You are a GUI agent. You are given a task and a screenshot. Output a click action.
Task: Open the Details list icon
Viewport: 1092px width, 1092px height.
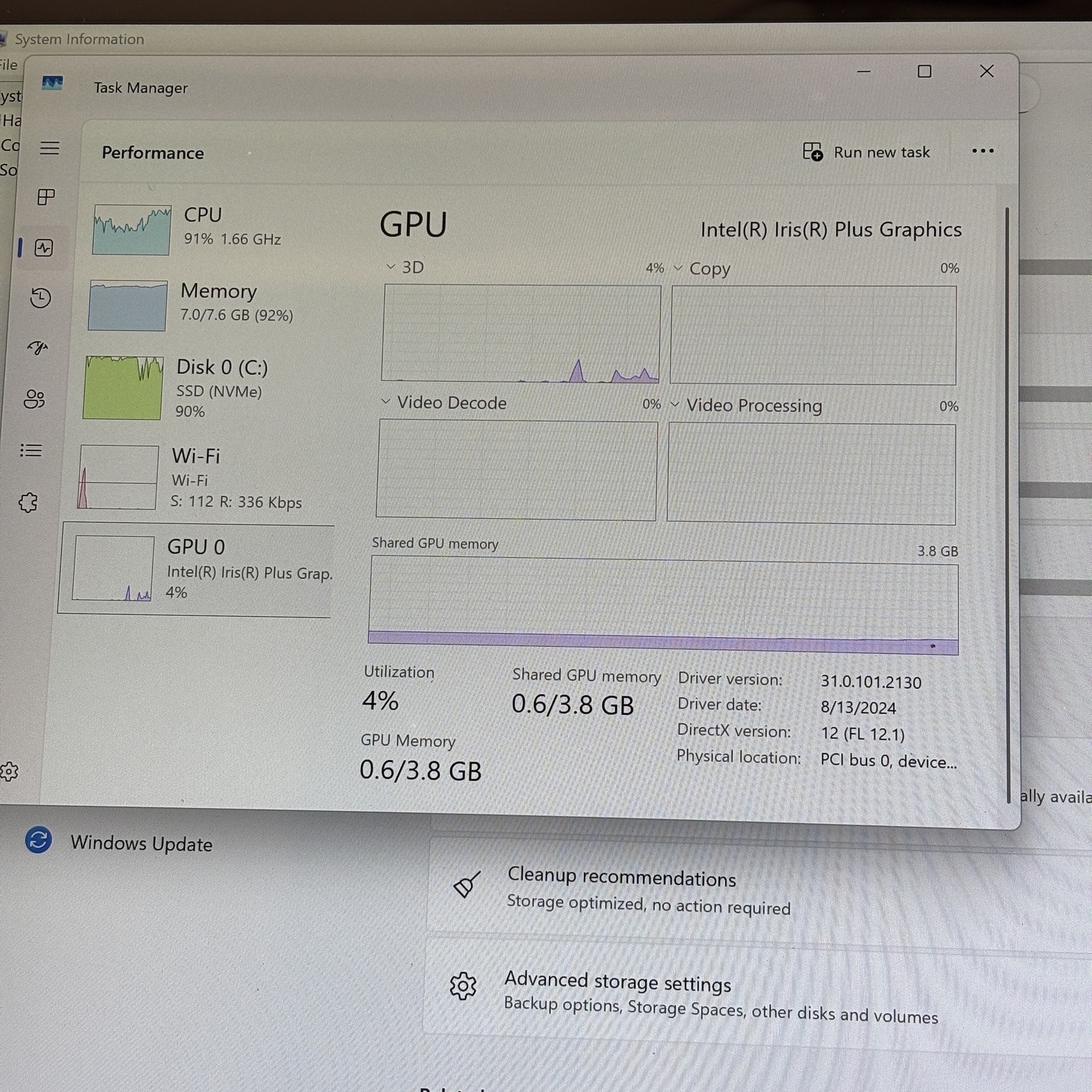[31, 450]
